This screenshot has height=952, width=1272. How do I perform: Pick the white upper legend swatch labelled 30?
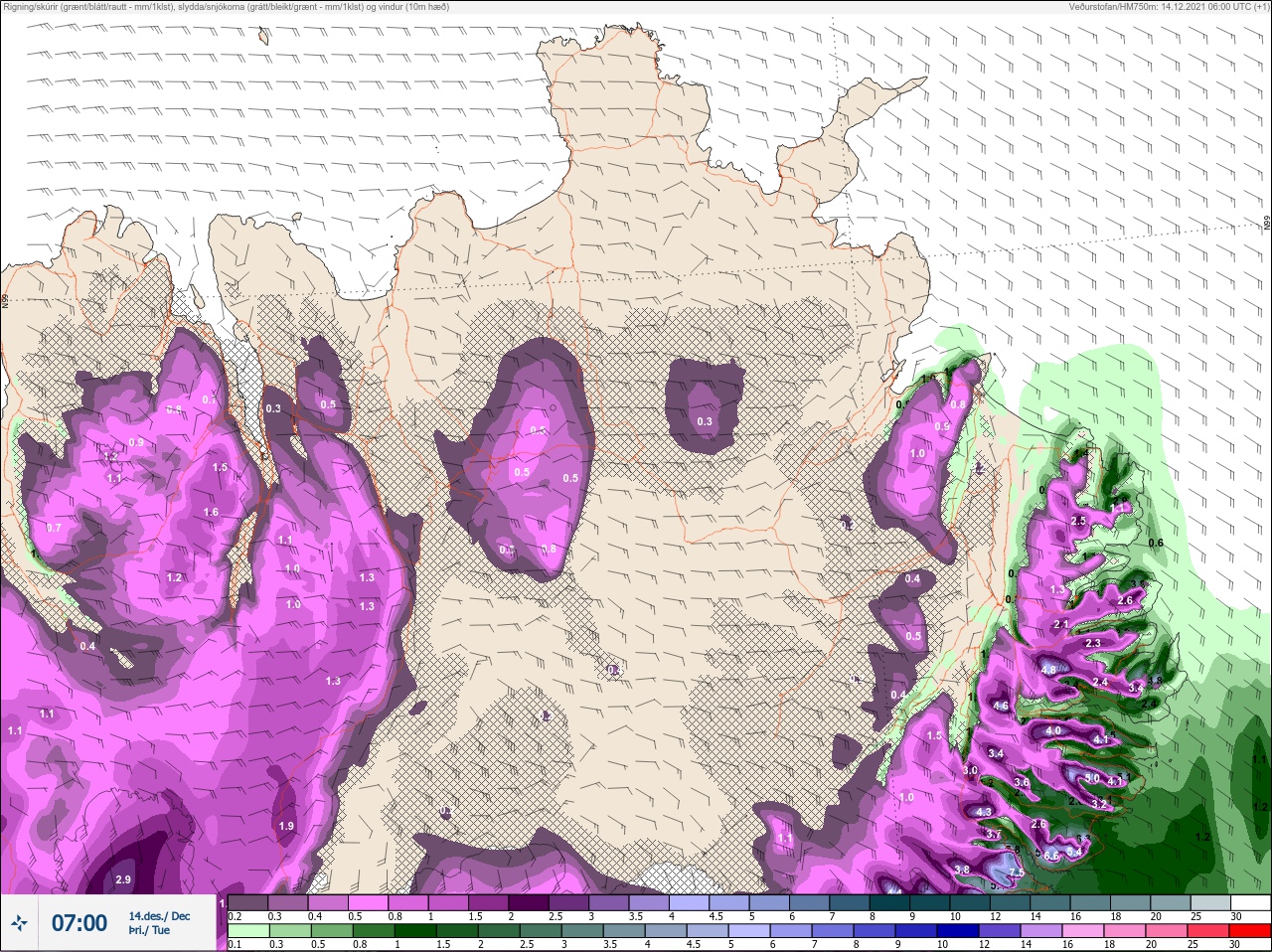coord(1251,903)
